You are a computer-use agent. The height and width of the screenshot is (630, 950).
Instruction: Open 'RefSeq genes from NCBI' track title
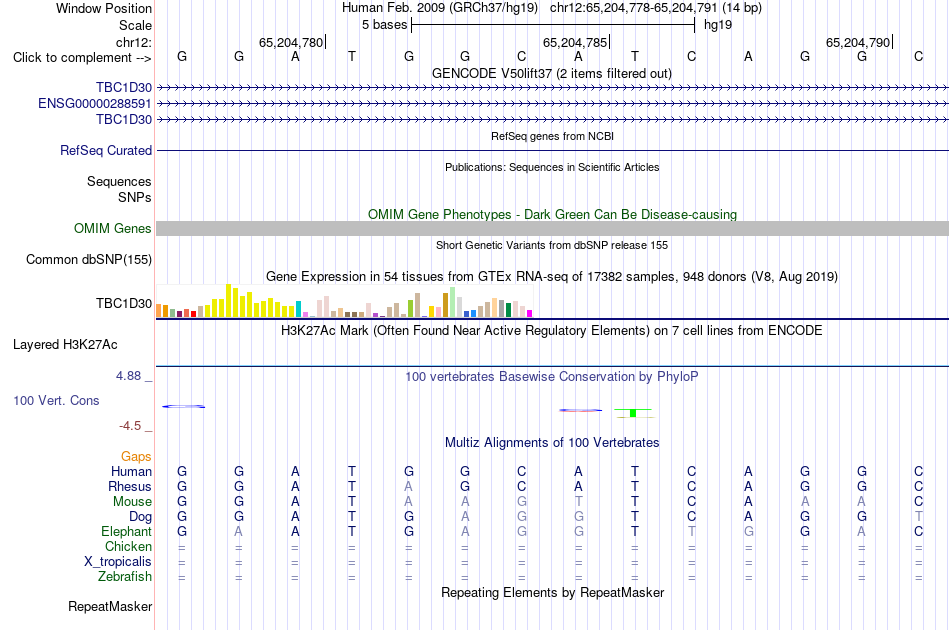[x=552, y=136]
